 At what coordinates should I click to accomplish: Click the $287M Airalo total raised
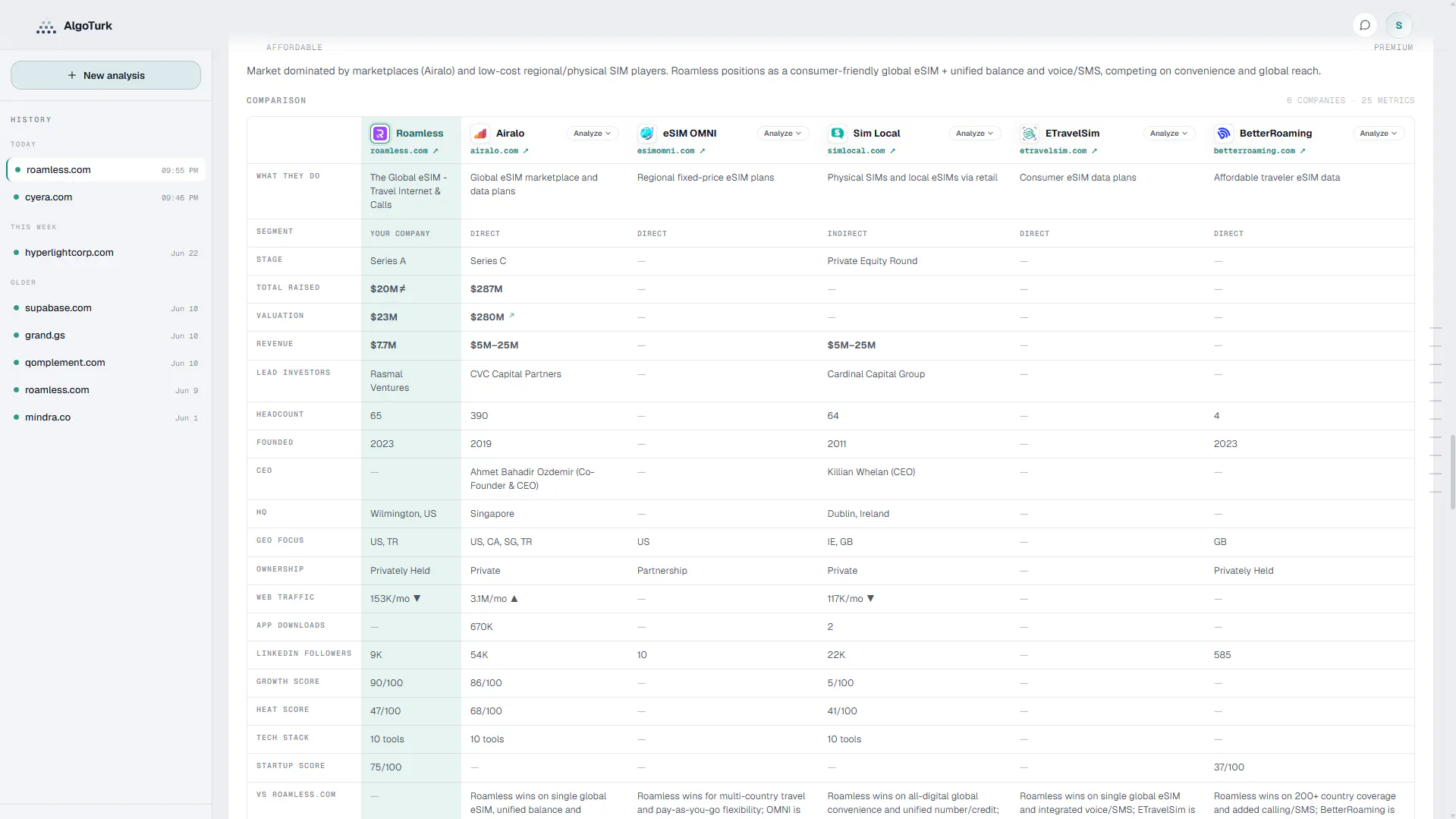(486, 289)
